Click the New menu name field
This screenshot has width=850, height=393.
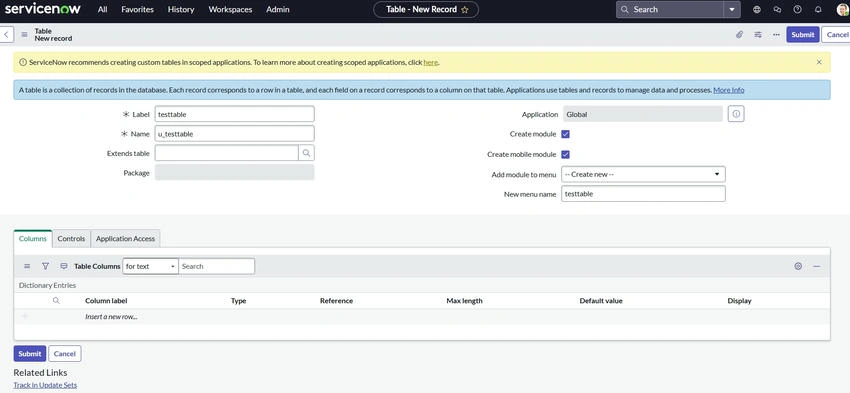point(643,194)
